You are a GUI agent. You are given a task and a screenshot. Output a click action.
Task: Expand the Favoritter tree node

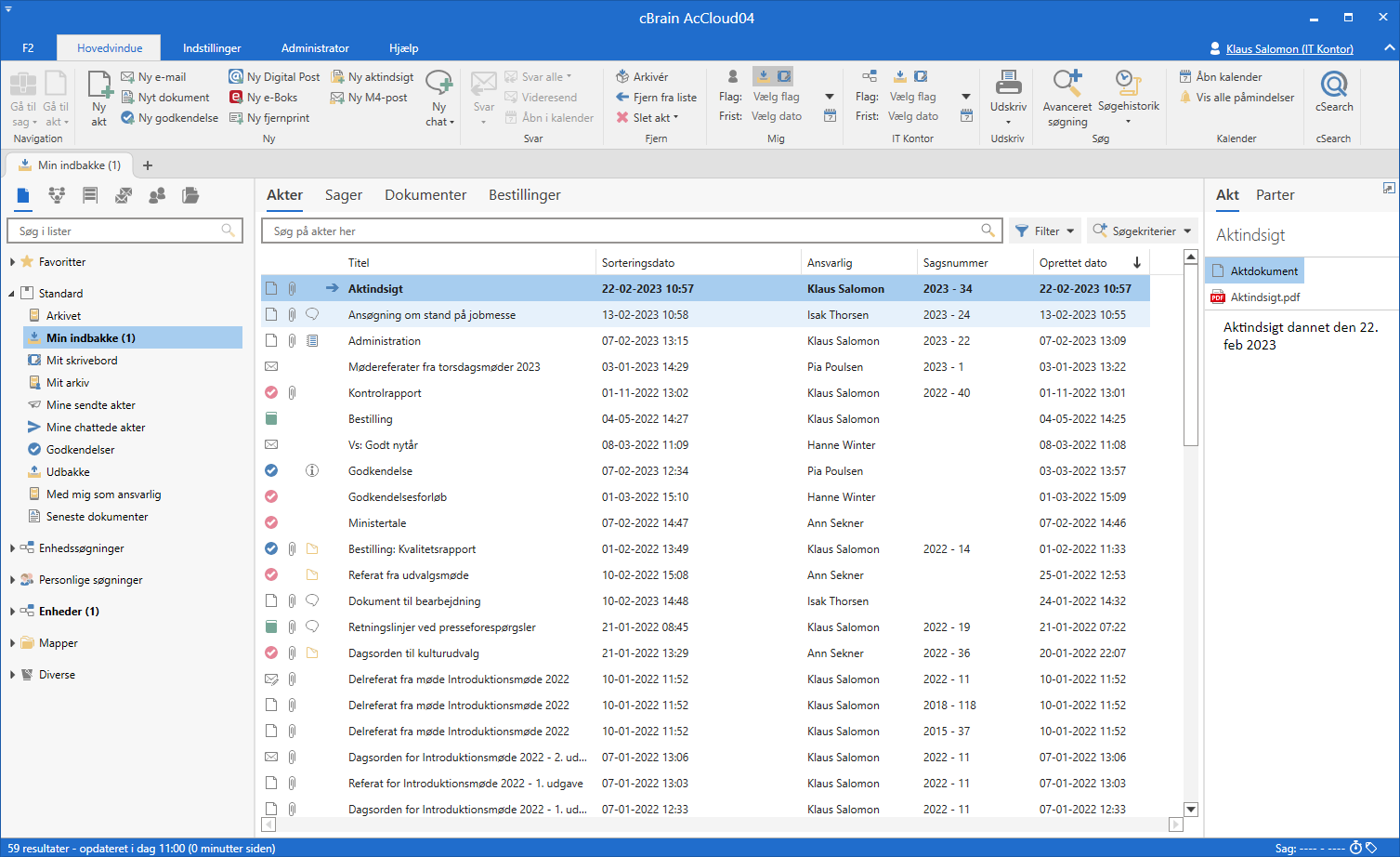coord(12,262)
